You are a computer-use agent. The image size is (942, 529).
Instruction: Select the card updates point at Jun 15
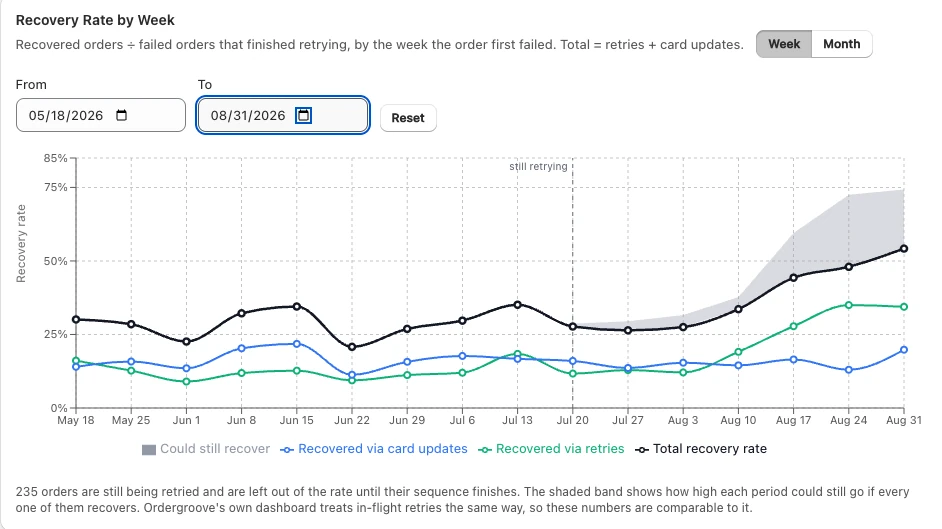(297, 344)
